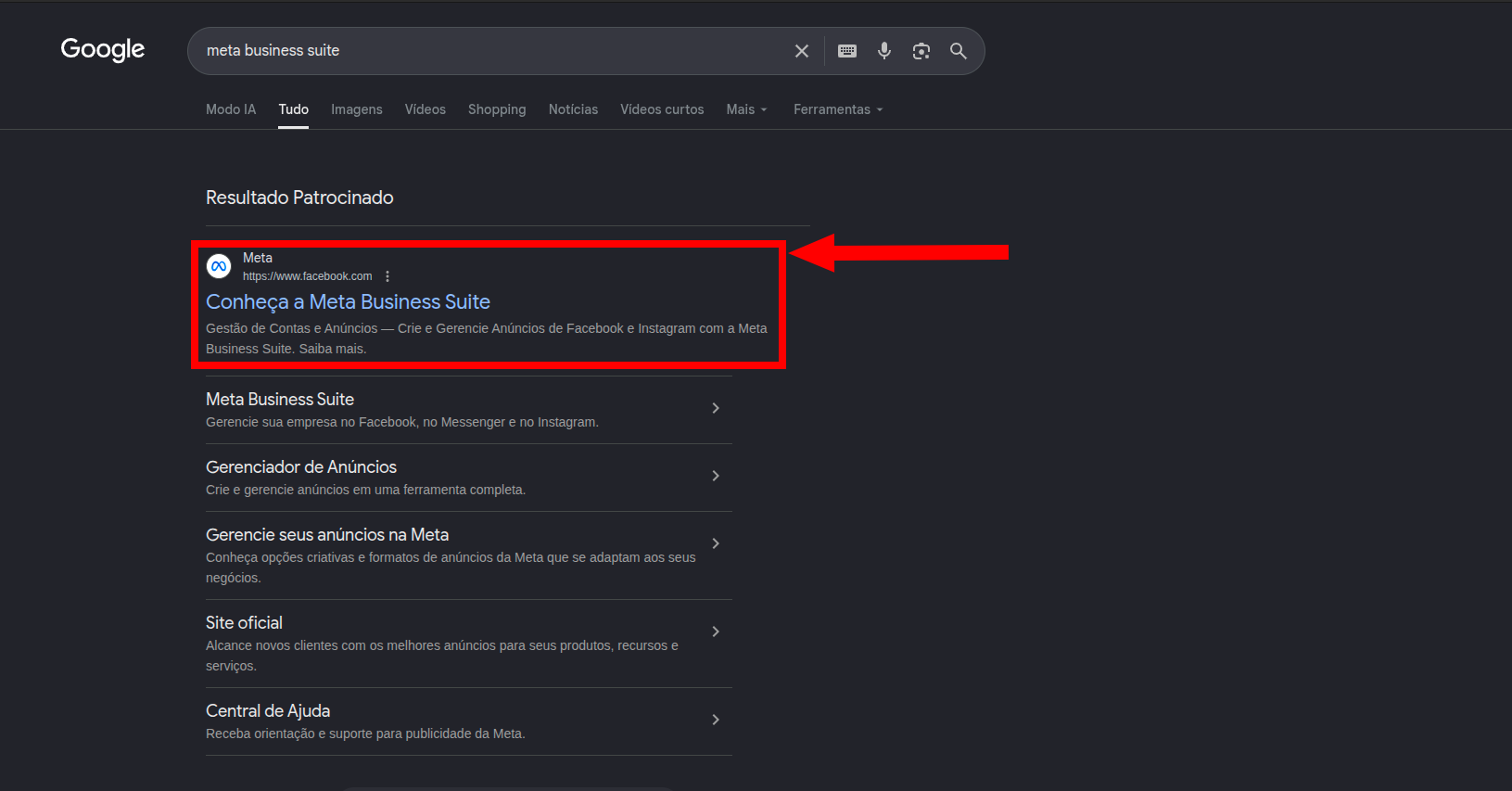Open the Notícias tab
The image size is (1512, 791).
click(573, 109)
